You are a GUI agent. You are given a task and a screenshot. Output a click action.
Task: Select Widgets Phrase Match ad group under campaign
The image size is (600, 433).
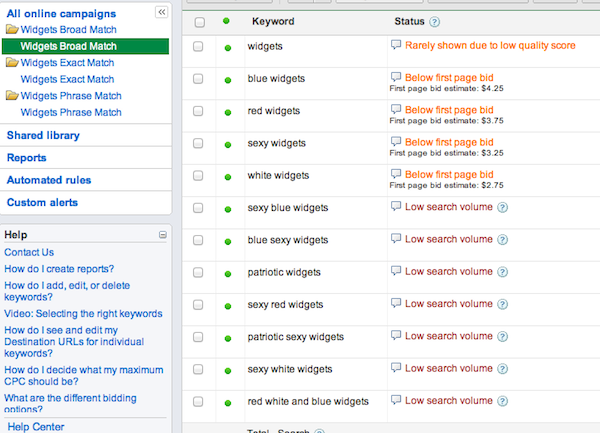pos(71,112)
